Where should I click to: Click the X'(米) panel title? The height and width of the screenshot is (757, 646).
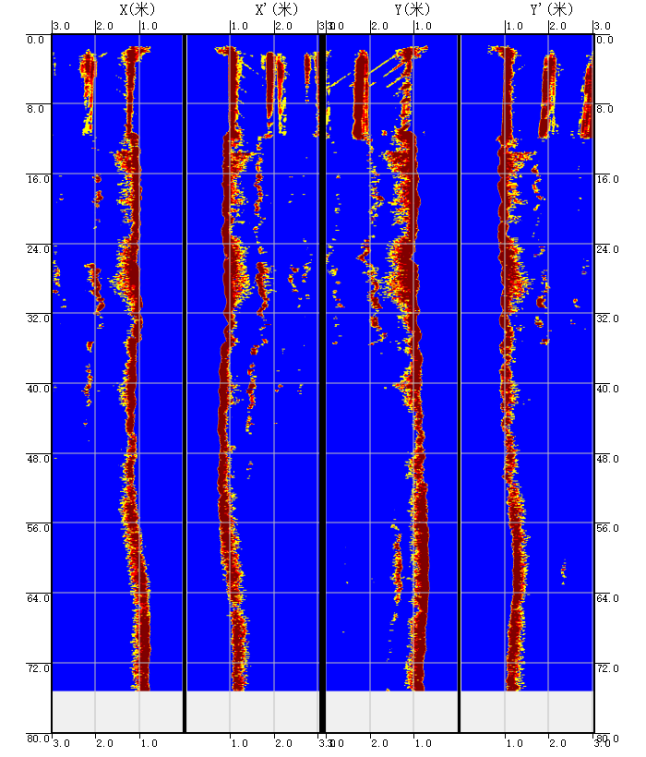pos(277,9)
